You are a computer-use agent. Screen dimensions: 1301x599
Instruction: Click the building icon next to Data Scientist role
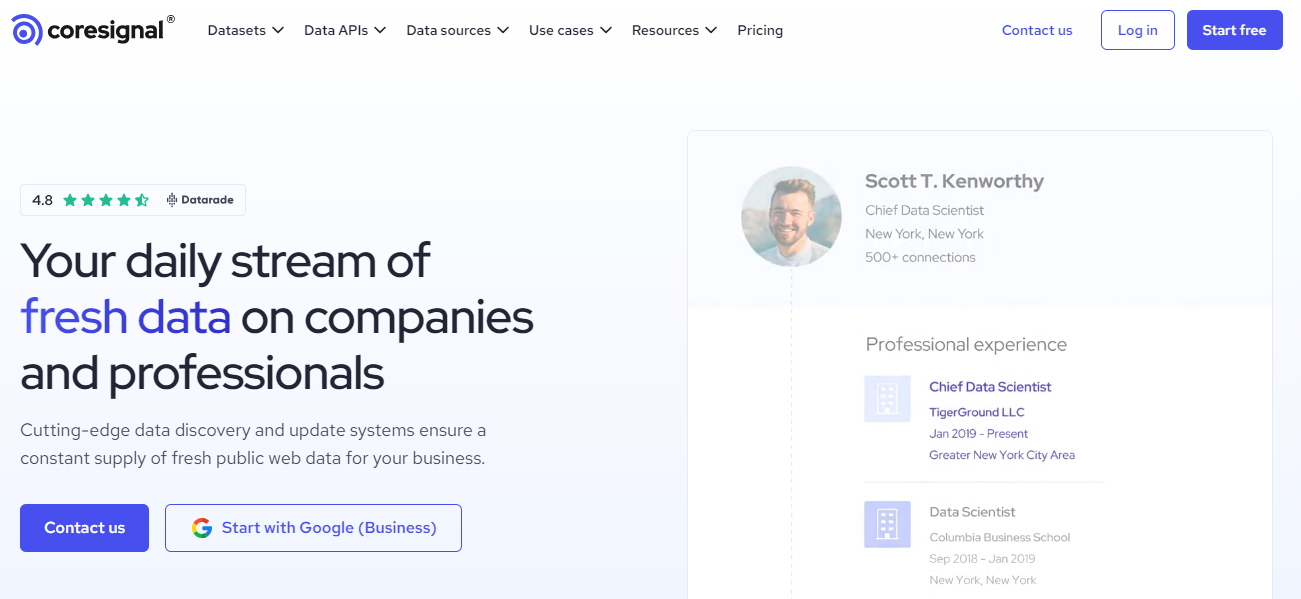(x=887, y=523)
